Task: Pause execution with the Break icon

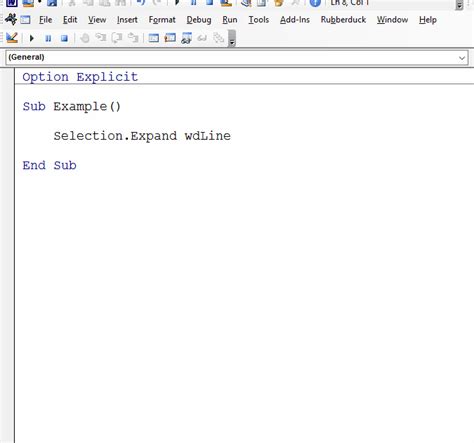Action: pyautogui.click(x=48, y=38)
